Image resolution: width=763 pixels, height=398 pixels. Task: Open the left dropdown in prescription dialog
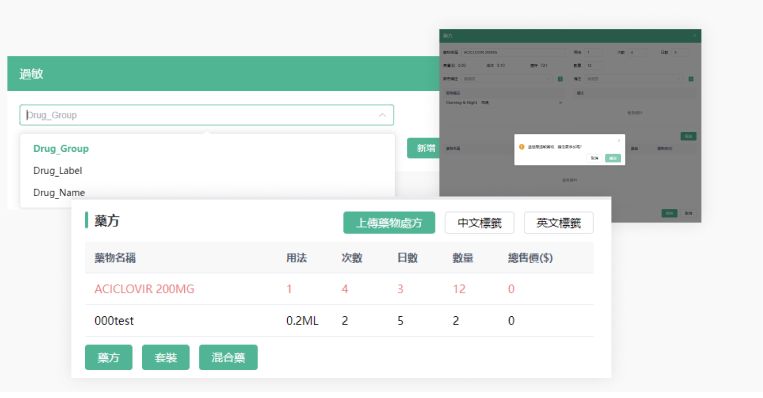tap(507, 79)
